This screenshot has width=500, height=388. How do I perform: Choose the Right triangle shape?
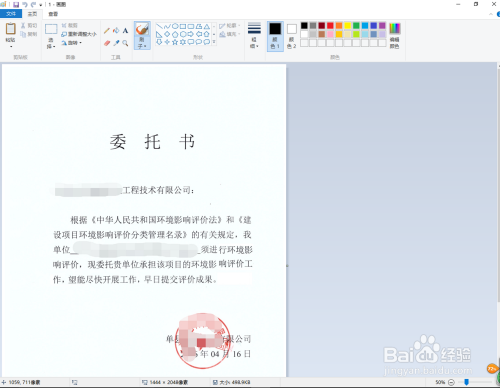(x=159, y=34)
